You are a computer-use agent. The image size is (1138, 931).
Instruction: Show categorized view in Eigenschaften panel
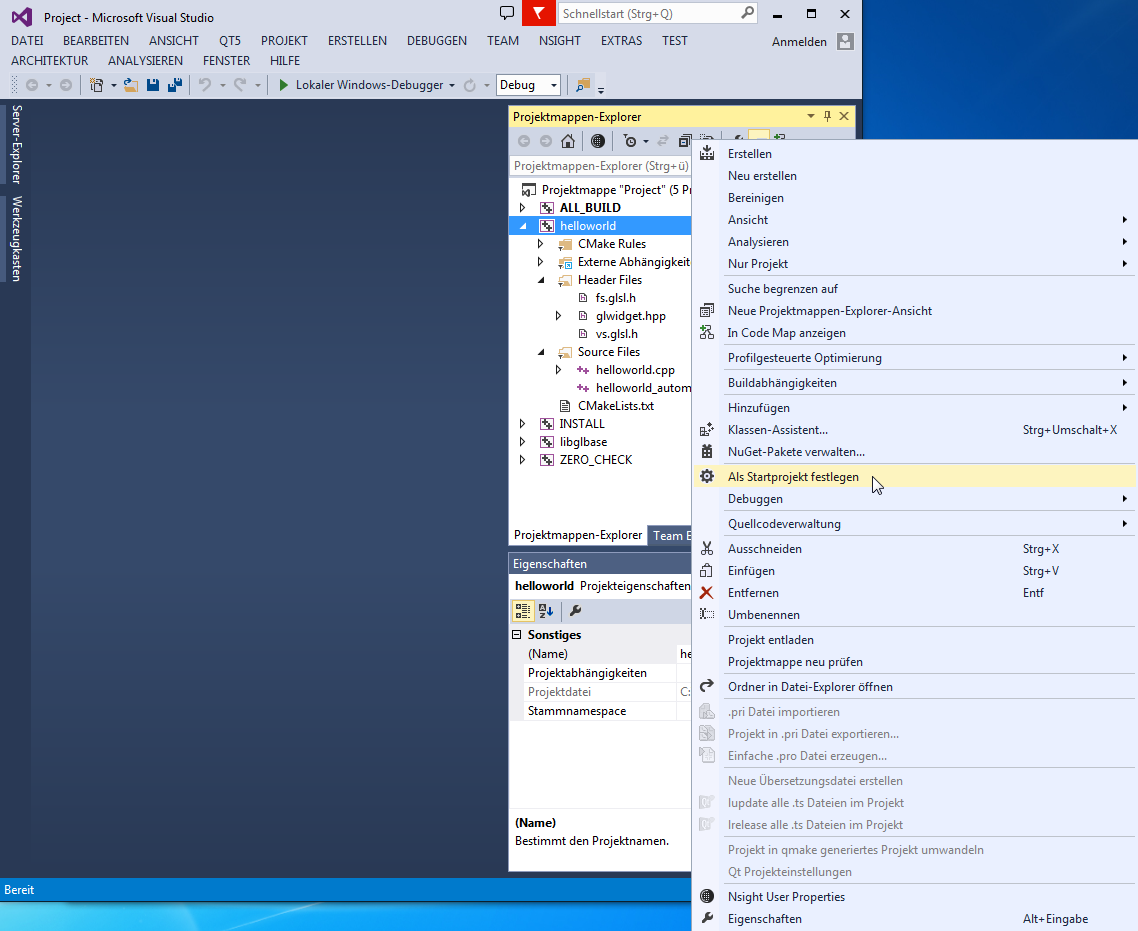pyautogui.click(x=523, y=611)
